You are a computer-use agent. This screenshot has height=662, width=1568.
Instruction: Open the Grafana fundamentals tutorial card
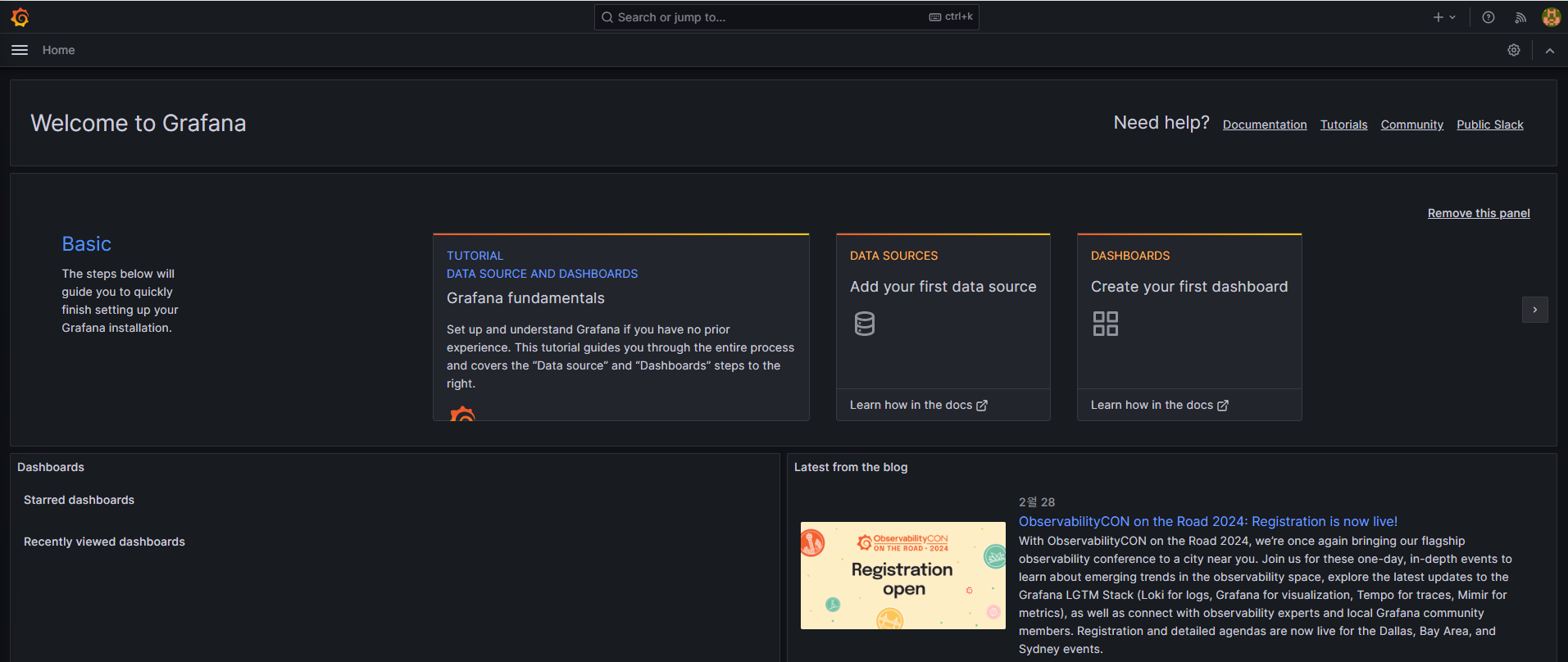[x=621, y=327]
